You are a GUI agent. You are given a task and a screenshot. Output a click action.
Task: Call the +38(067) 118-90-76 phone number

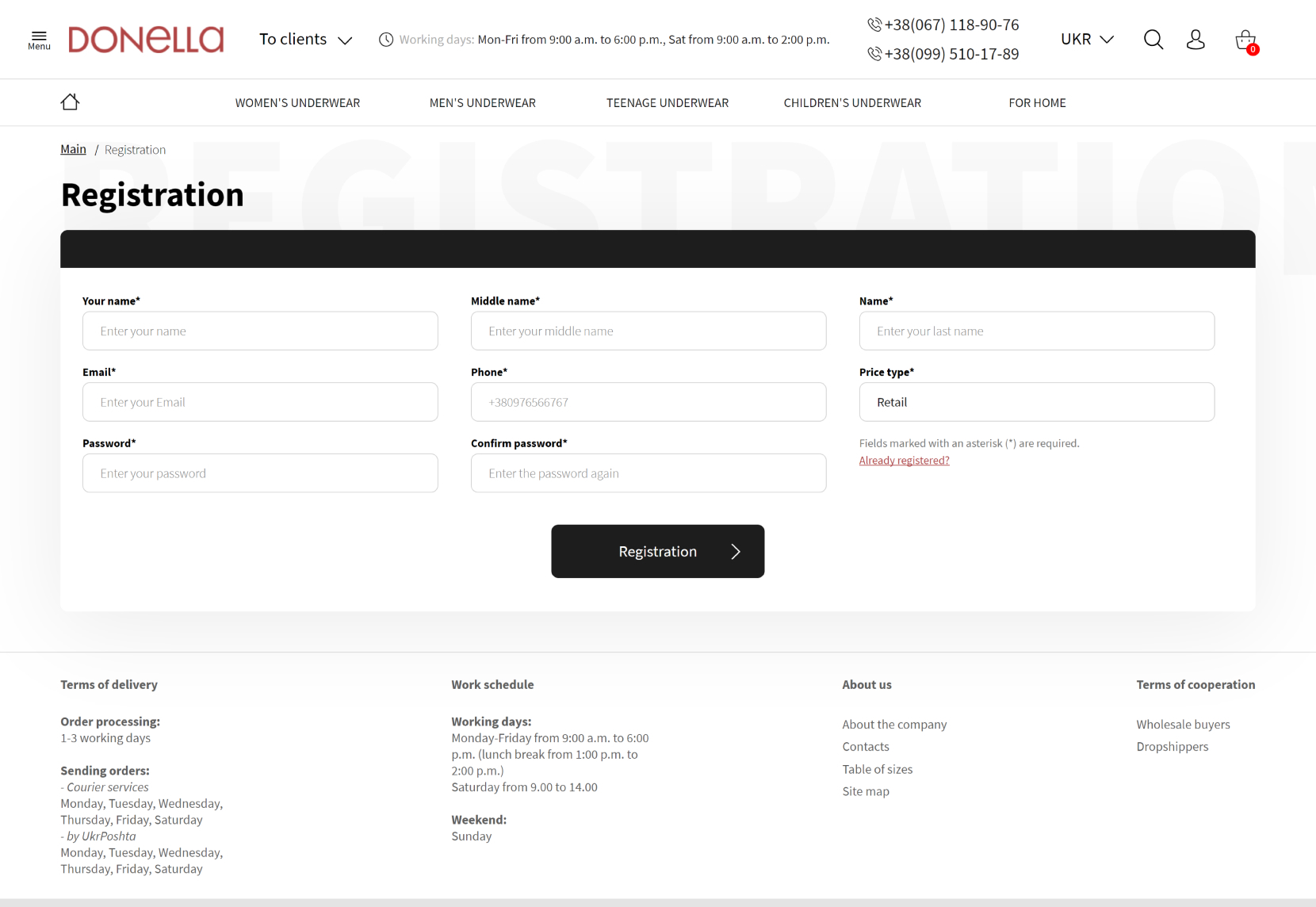point(951,25)
